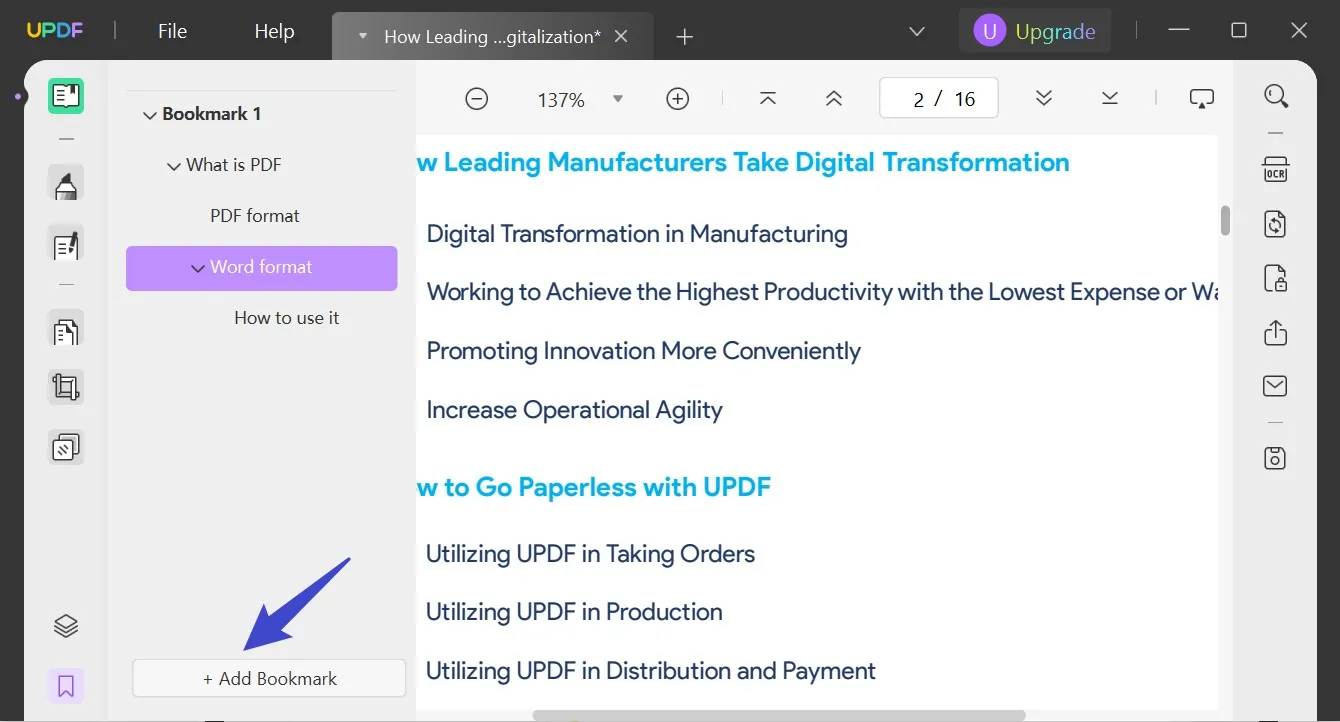
Task: Open Utilizing UPDF in Production entry
Action: click(x=575, y=612)
